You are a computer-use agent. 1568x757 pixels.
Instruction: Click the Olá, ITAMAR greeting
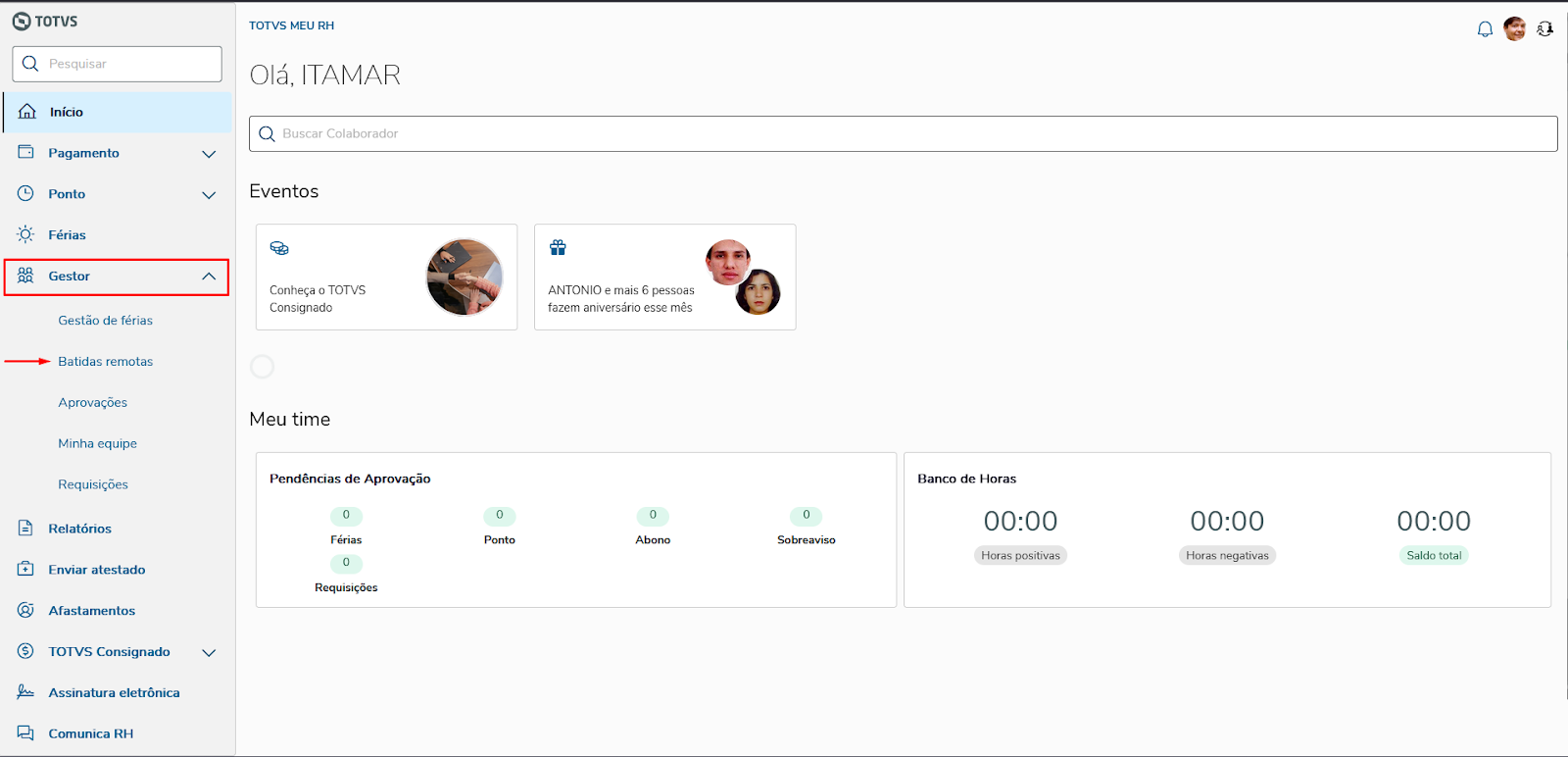click(324, 76)
